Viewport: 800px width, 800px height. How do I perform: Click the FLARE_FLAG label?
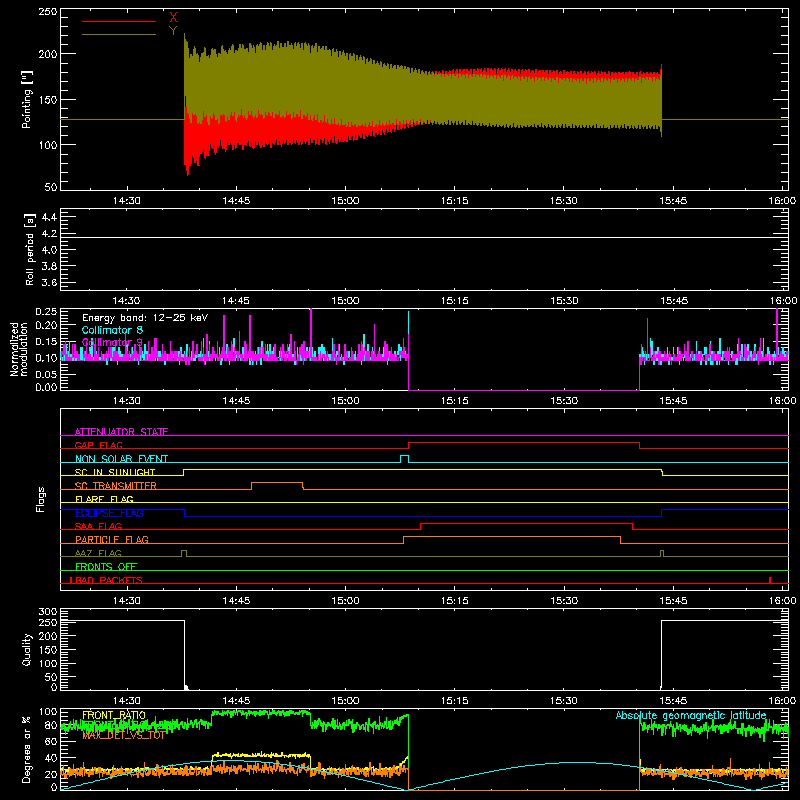coord(104,499)
